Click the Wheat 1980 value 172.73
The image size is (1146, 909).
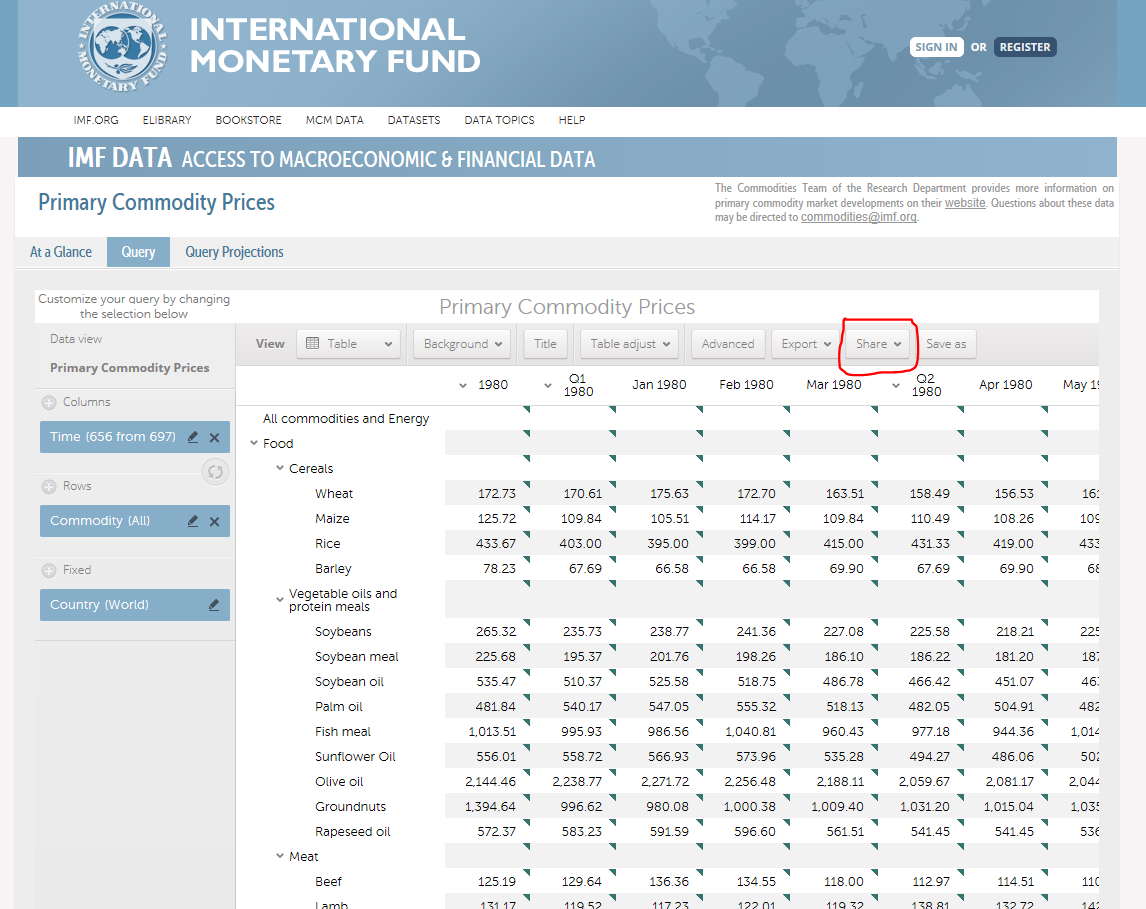497,494
